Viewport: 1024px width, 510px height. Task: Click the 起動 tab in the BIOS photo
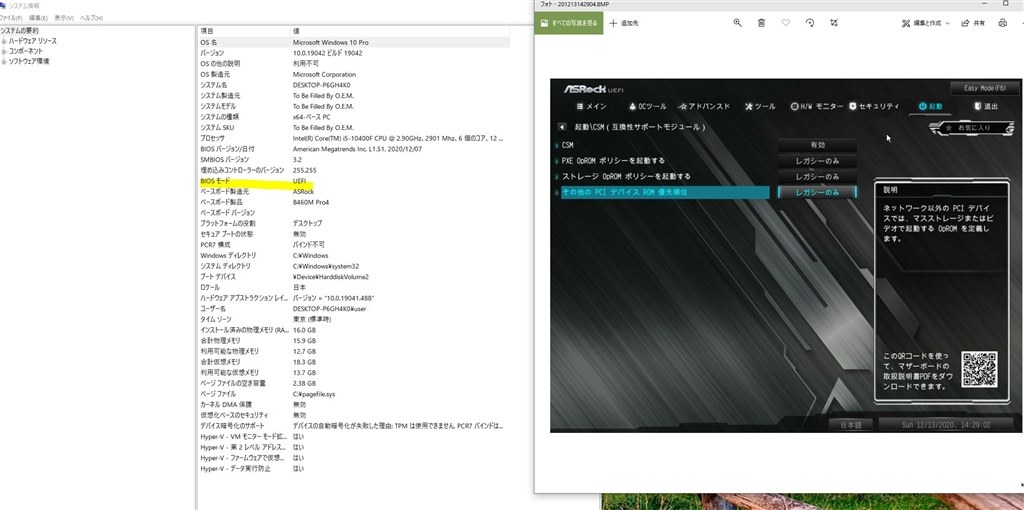click(931, 106)
